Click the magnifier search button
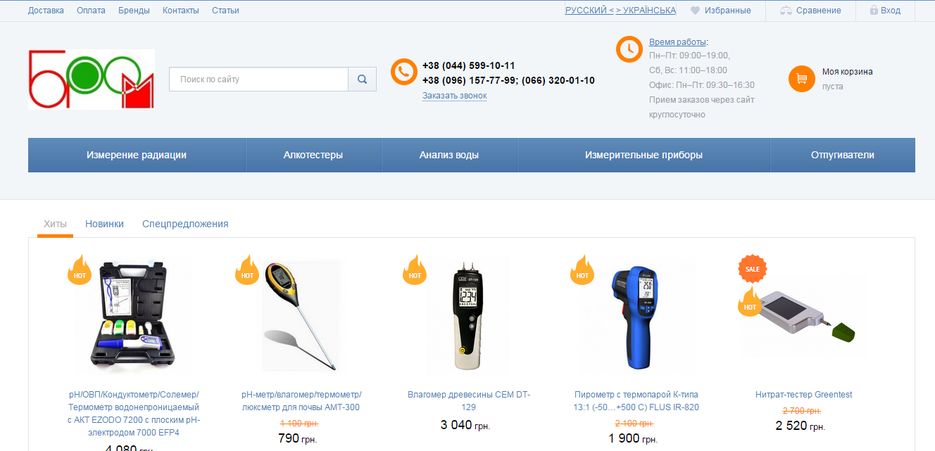Image resolution: width=935 pixels, height=451 pixels. [x=362, y=79]
